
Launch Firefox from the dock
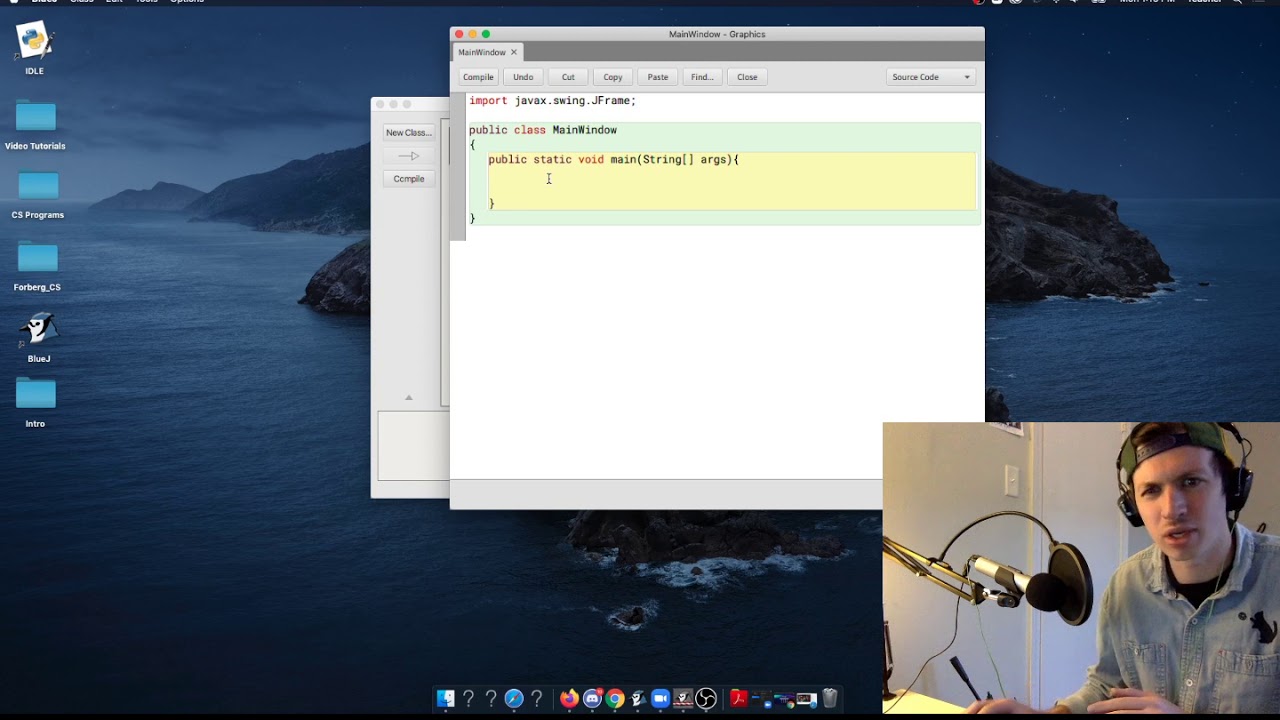click(569, 699)
